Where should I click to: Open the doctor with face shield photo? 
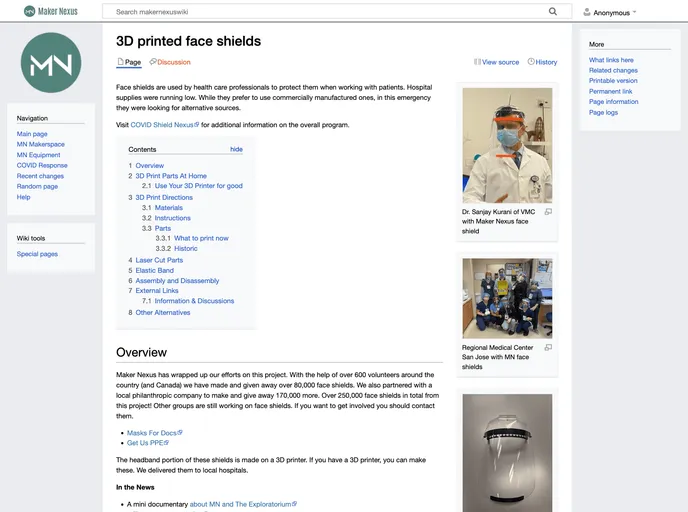(x=507, y=145)
